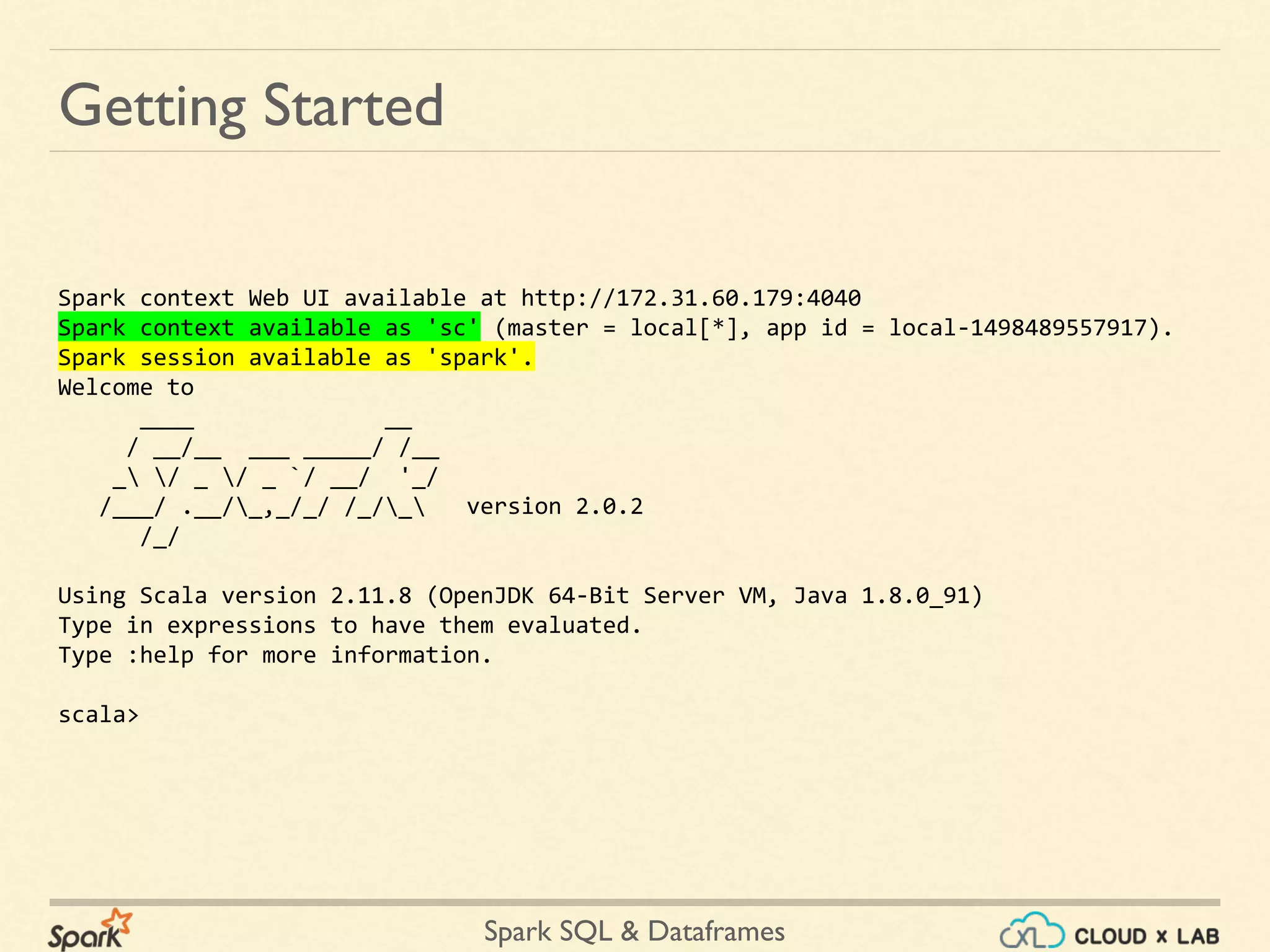Click the 'version 2.0.2' text

(x=554, y=506)
